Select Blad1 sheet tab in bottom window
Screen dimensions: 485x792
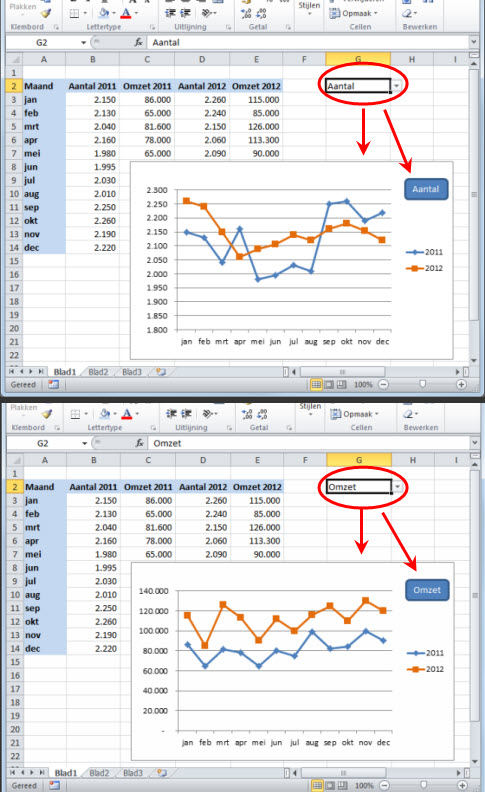pyautogui.click(x=66, y=773)
